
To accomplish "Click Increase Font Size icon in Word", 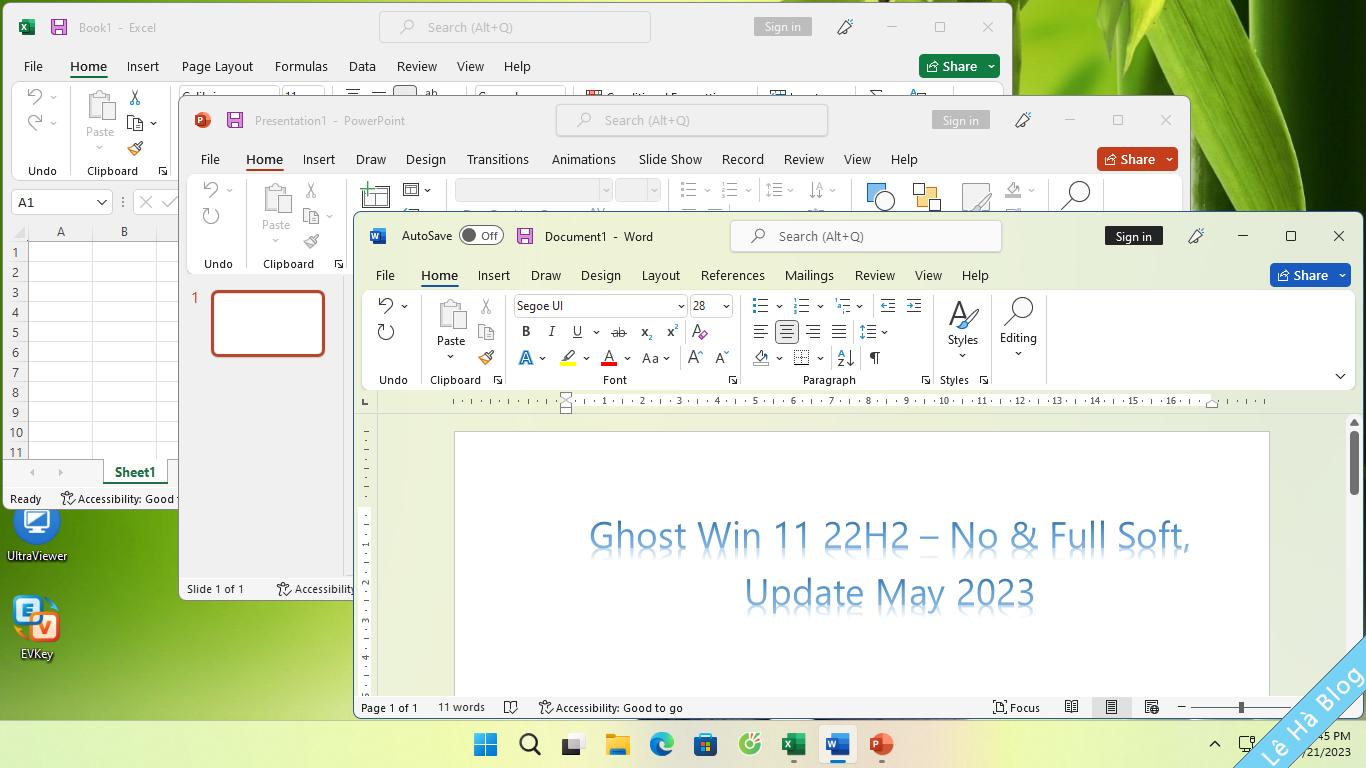I will click(695, 358).
